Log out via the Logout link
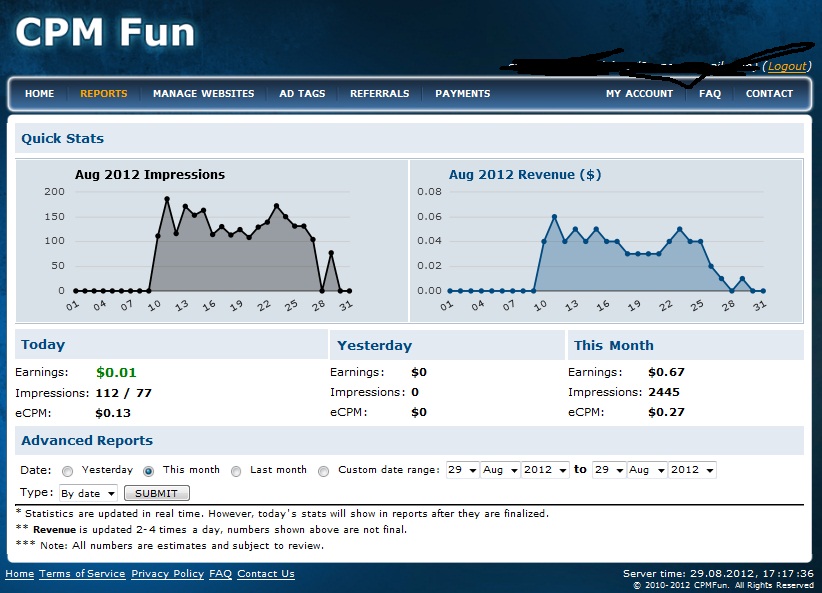 787,66
